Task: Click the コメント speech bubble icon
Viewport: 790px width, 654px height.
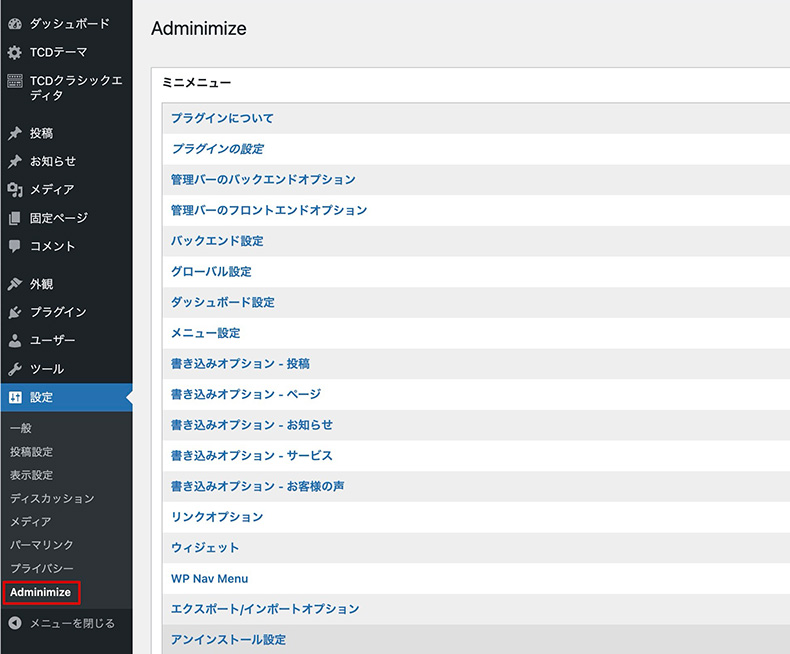Action: tap(14, 246)
